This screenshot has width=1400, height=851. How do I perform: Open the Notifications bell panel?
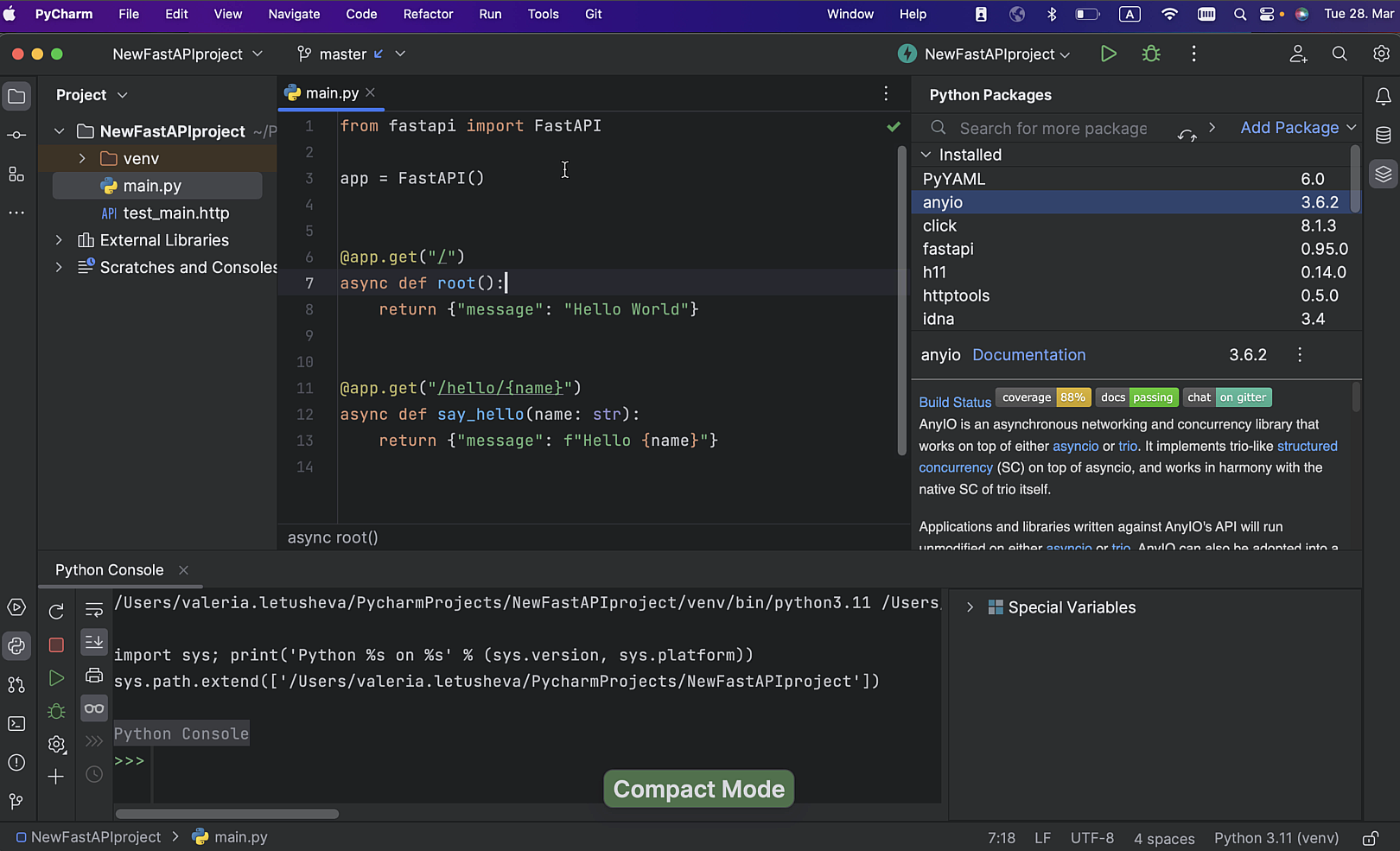pyautogui.click(x=1383, y=97)
